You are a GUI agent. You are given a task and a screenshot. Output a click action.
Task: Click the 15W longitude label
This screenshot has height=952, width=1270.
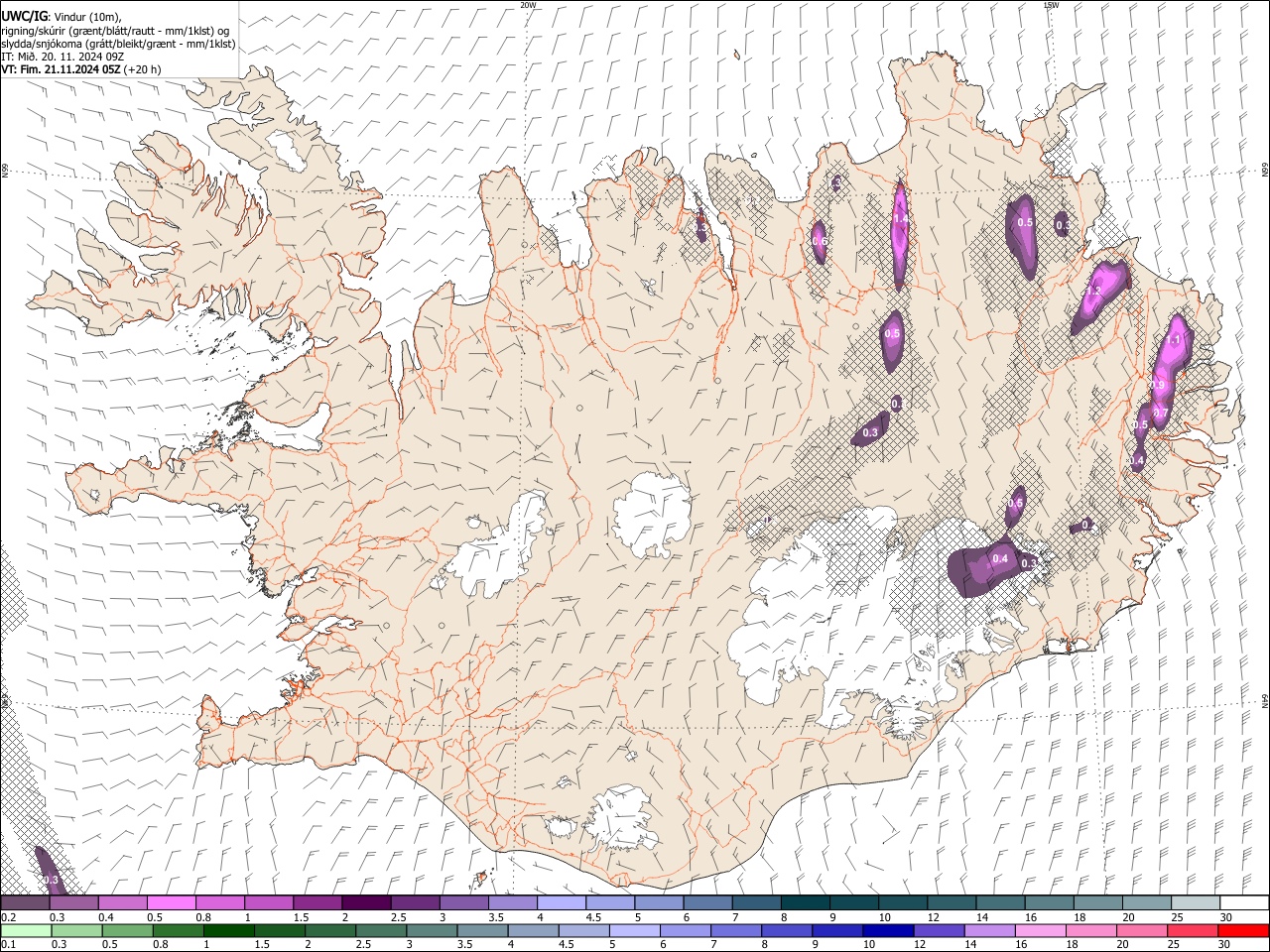(x=1051, y=5)
